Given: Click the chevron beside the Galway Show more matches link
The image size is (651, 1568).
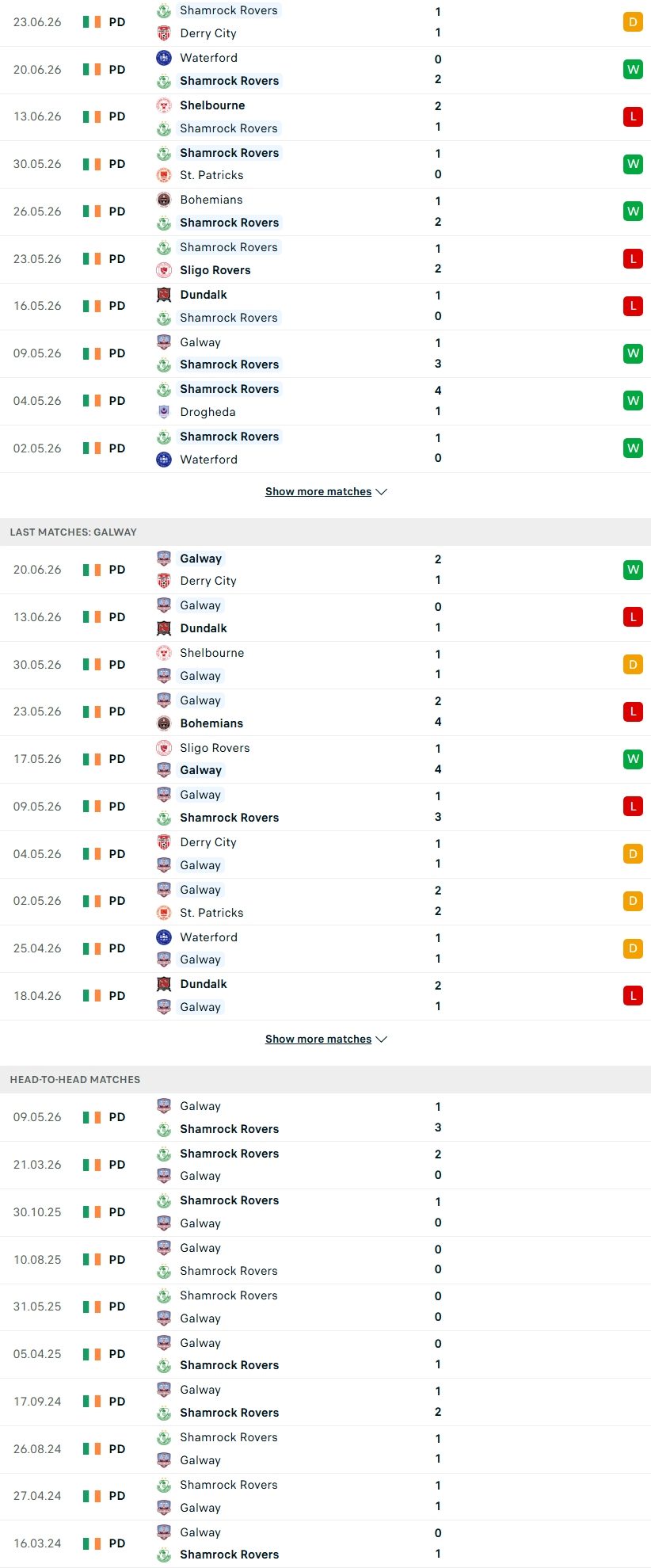Looking at the screenshot, I should point(381,1040).
